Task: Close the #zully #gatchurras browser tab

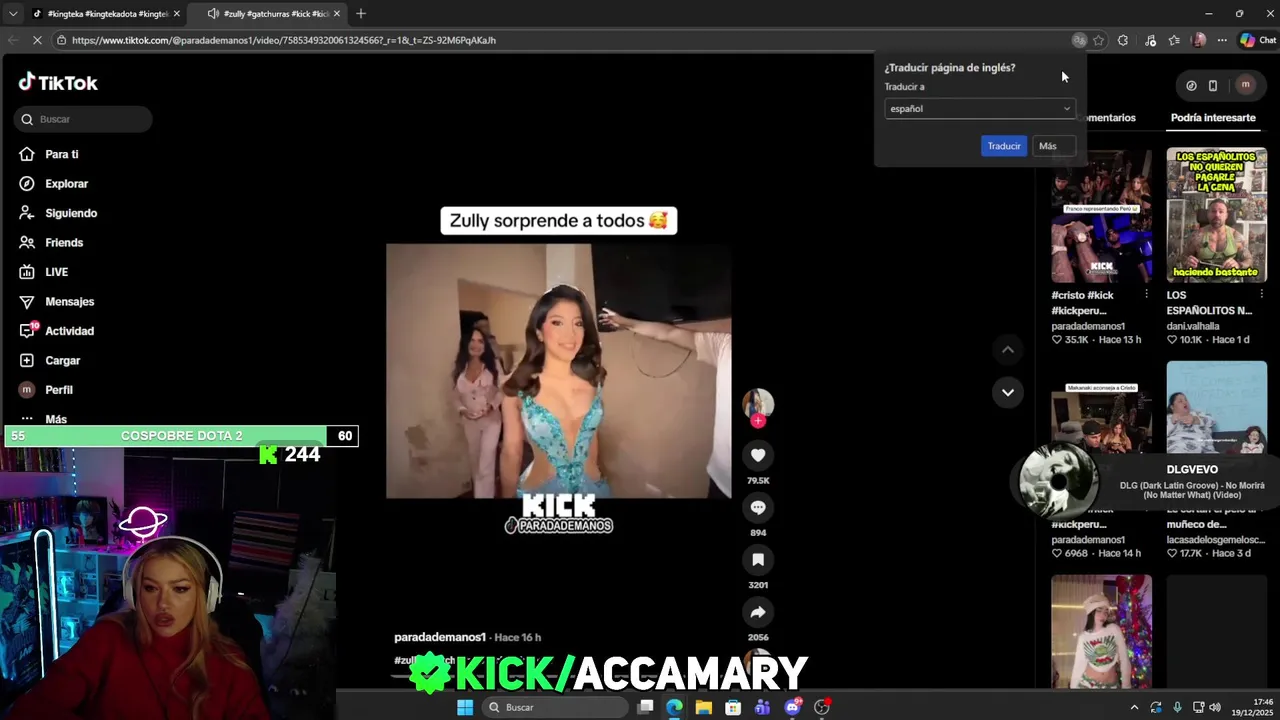Action: tap(337, 14)
